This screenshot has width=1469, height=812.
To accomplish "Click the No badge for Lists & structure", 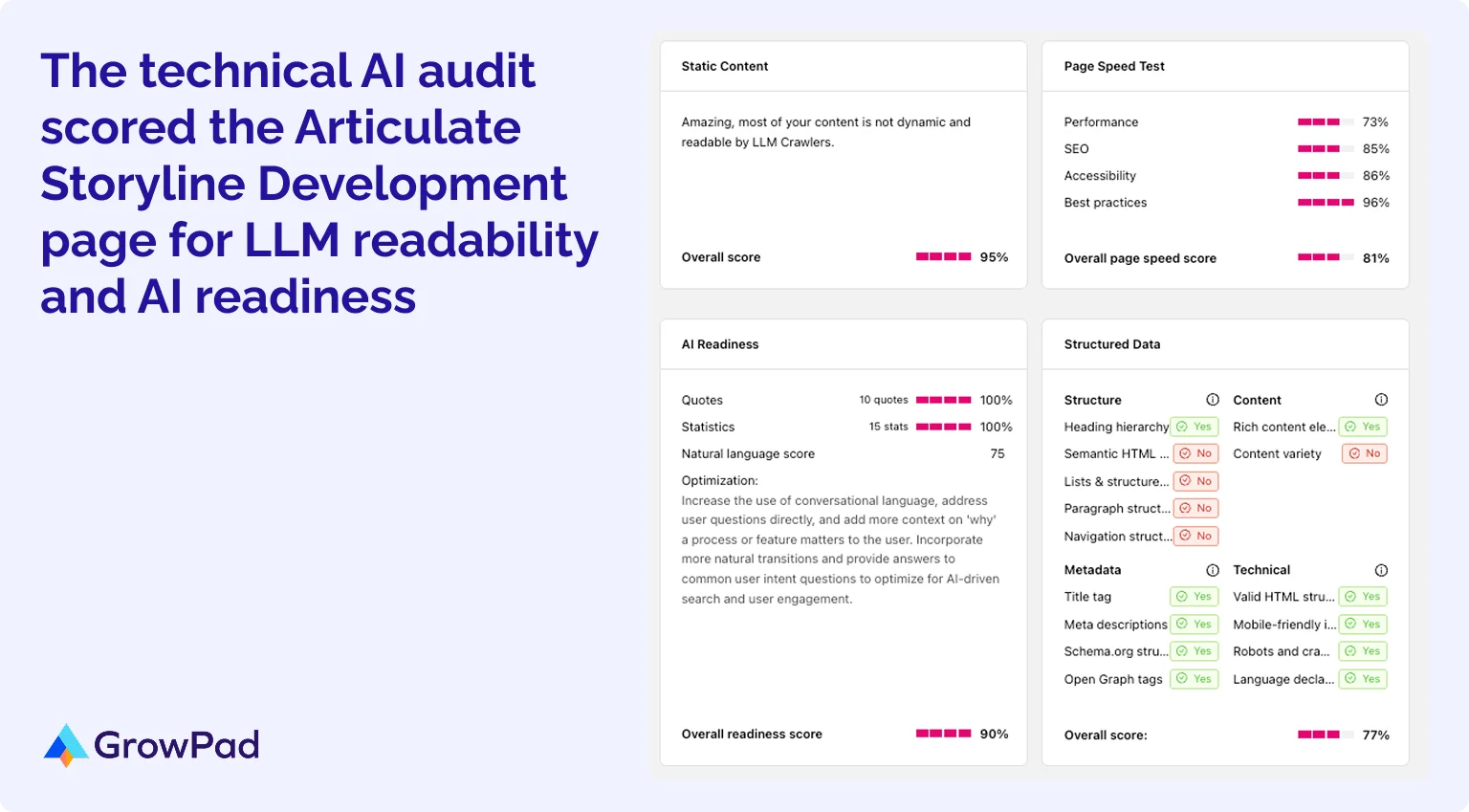I will [x=1195, y=481].
